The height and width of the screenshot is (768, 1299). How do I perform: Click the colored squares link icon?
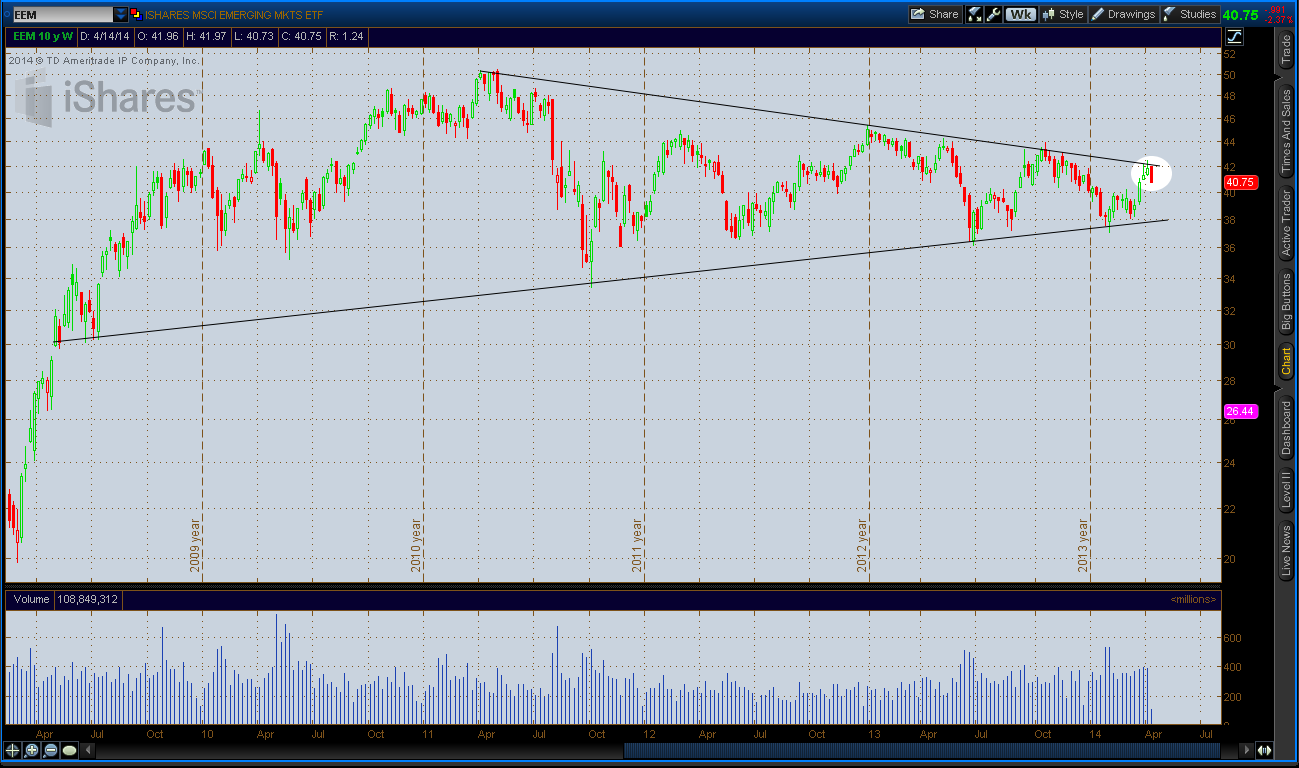tap(135, 15)
